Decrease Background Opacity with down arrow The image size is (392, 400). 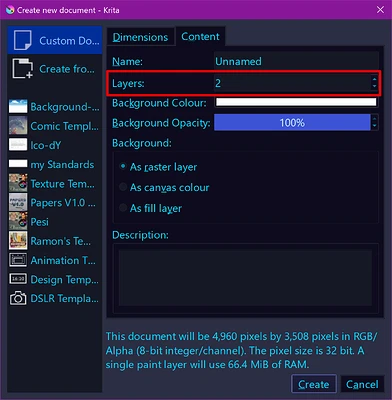[x=375, y=126]
